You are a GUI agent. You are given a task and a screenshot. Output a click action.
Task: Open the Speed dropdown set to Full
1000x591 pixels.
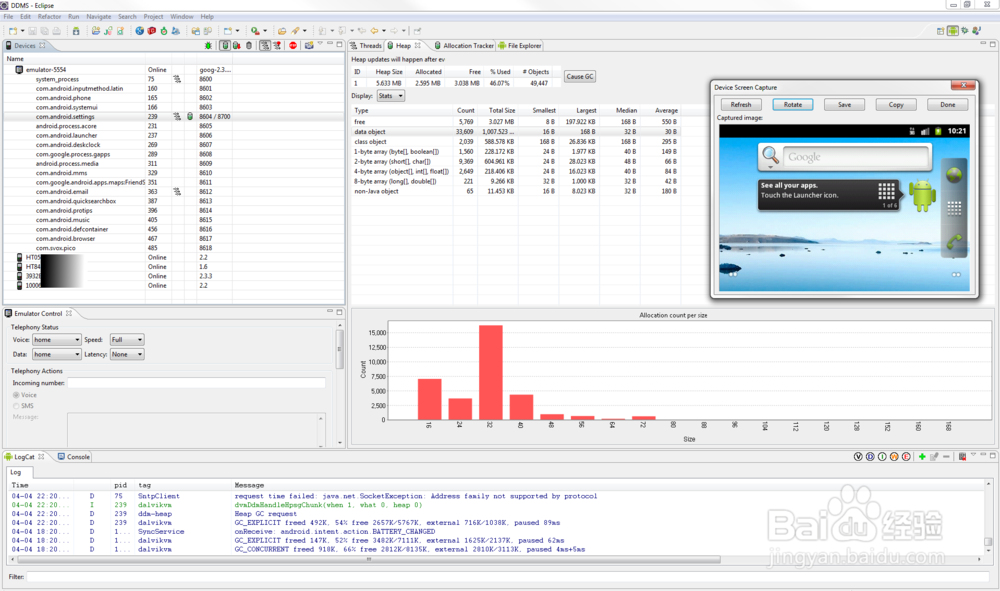tap(127, 340)
